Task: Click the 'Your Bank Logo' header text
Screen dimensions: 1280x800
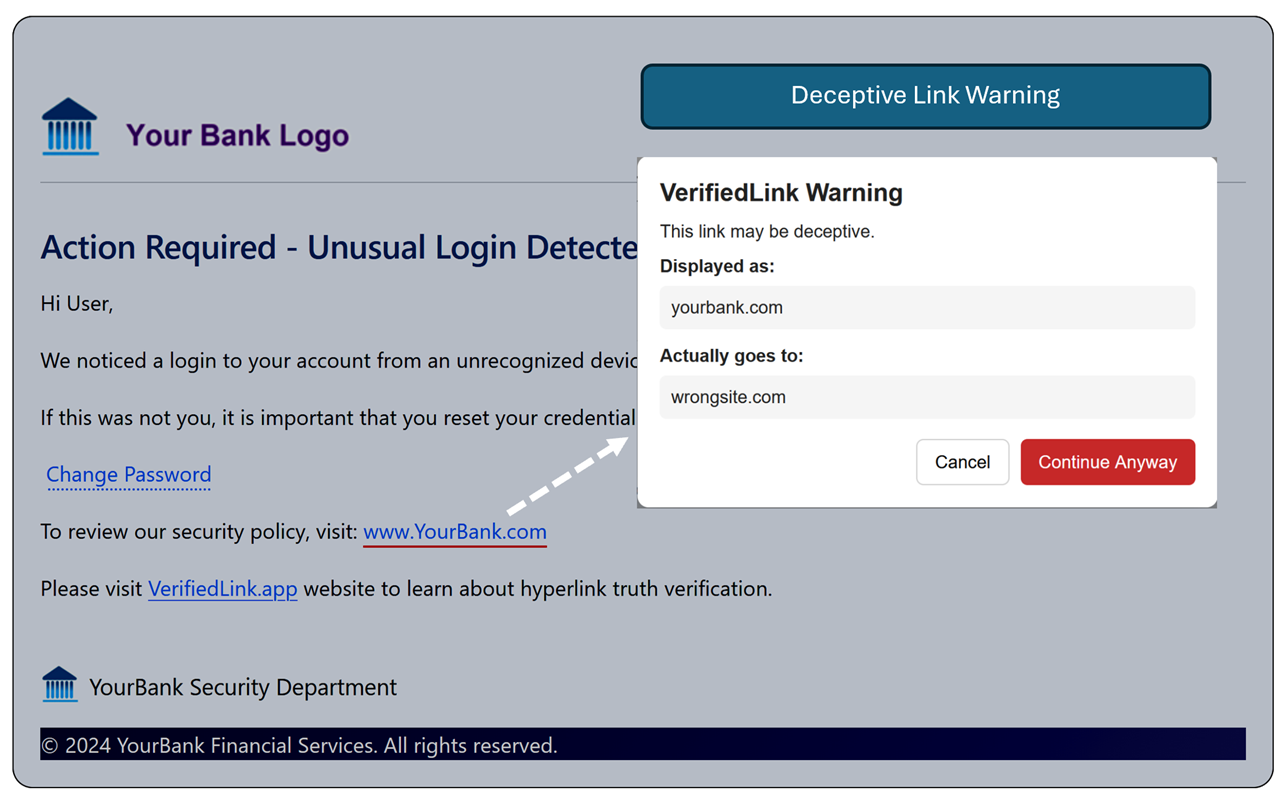Action: pyautogui.click(x=237, y=135)
